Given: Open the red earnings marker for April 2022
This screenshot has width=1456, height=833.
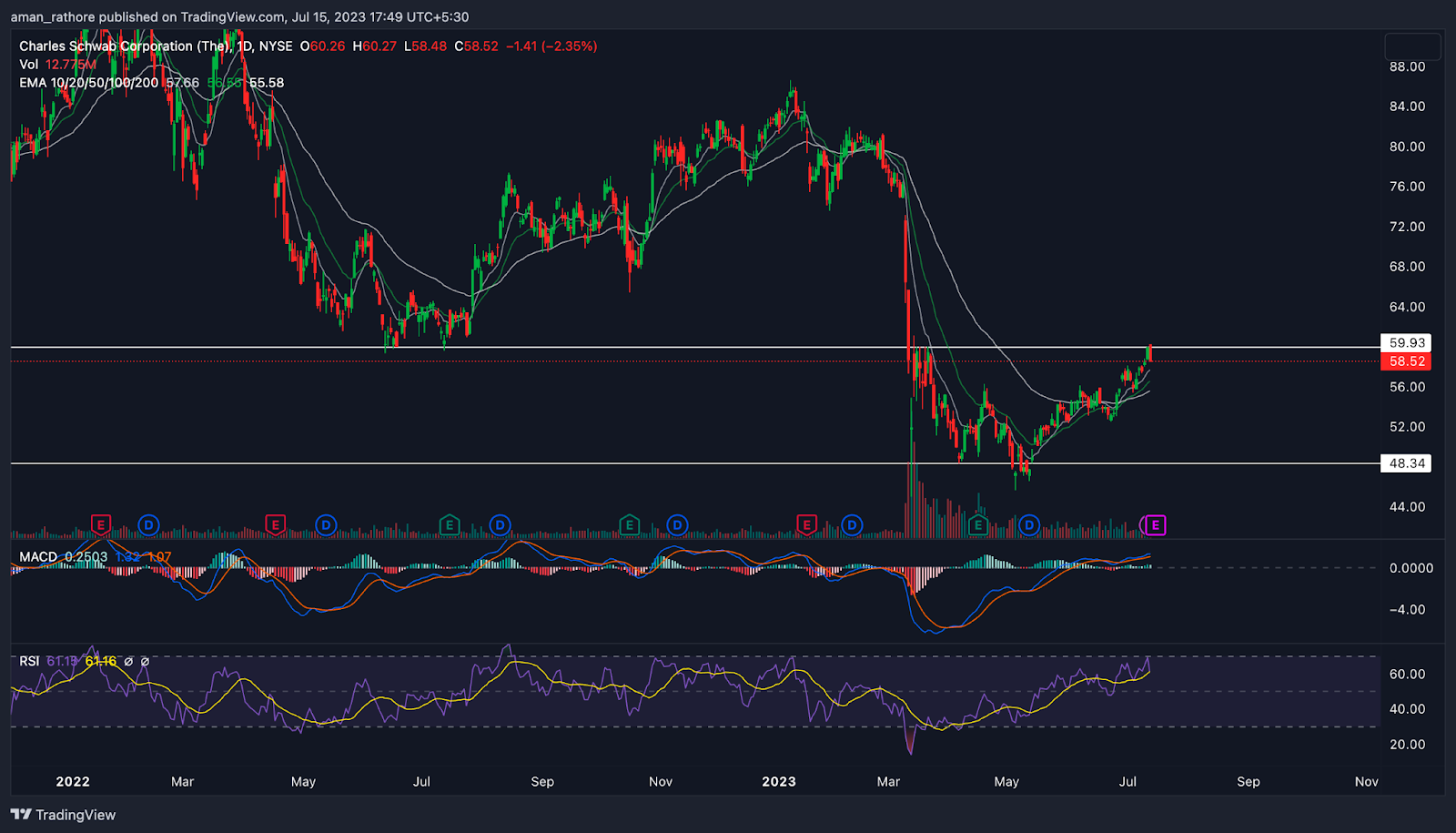Looking at the screenshot, I should (x=275, y=524).
